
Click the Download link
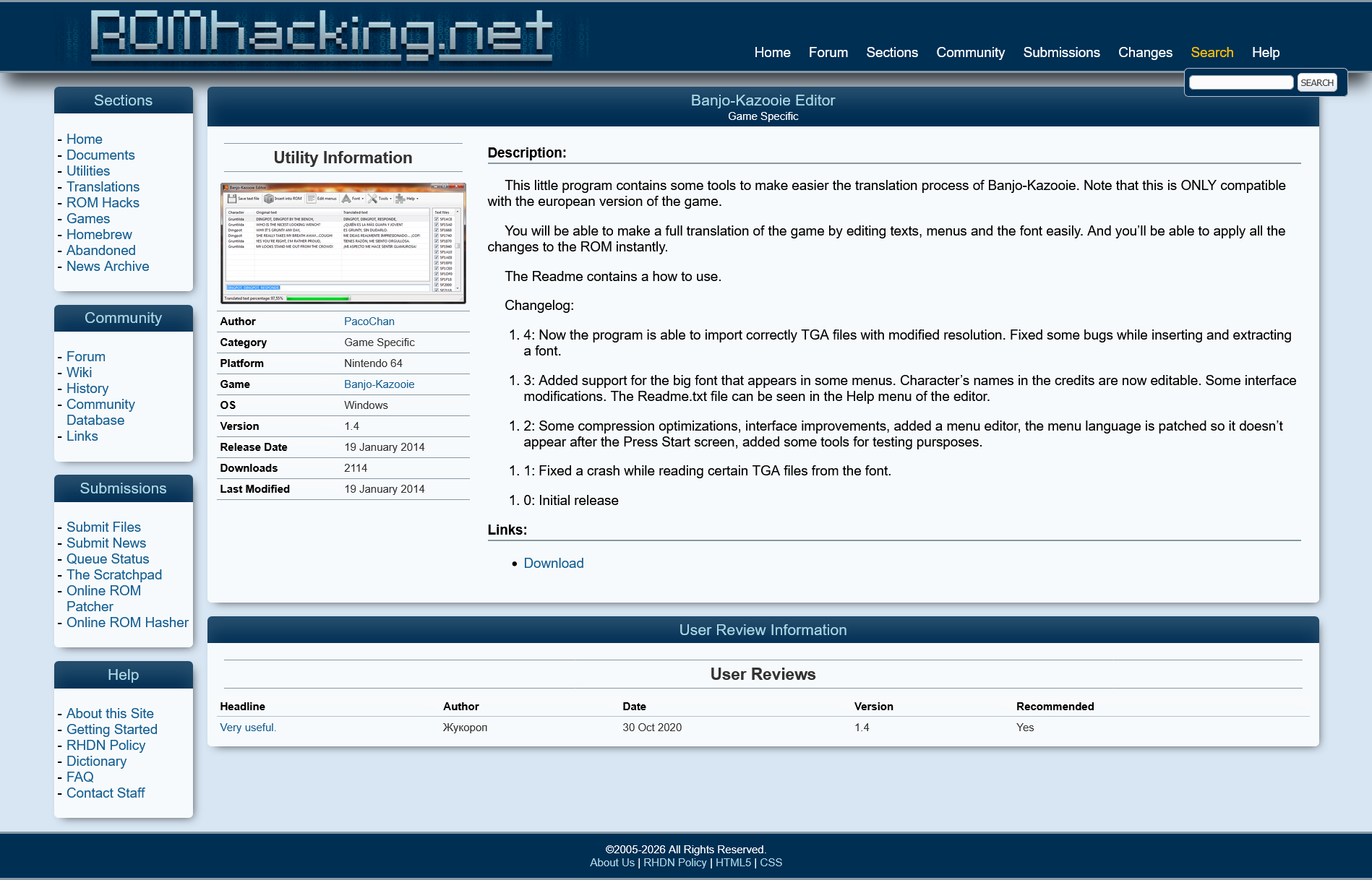pyautogui.click(x=553, y=564)
